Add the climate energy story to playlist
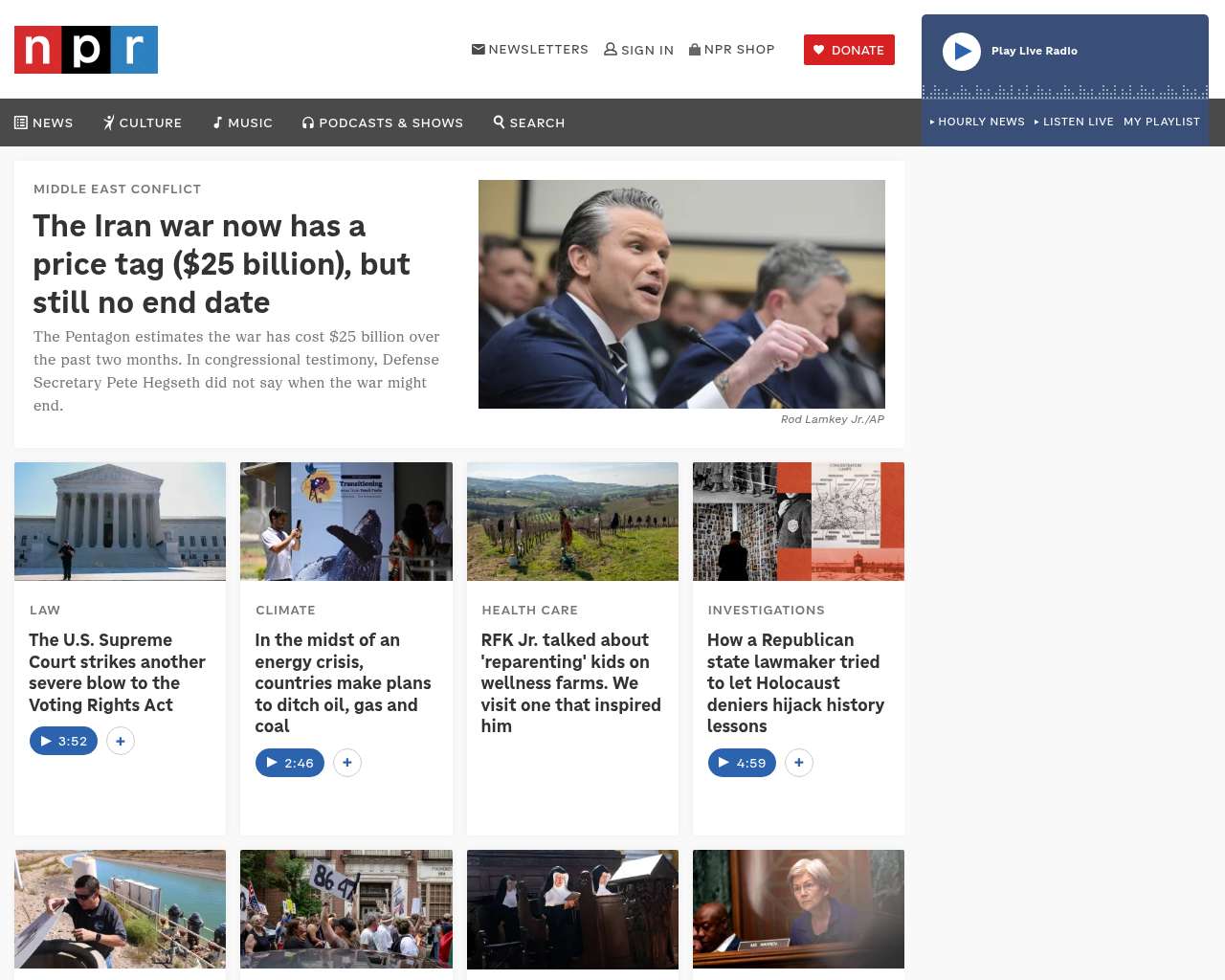The width and height of the screenshot is (1225, 980). point(347,763)
